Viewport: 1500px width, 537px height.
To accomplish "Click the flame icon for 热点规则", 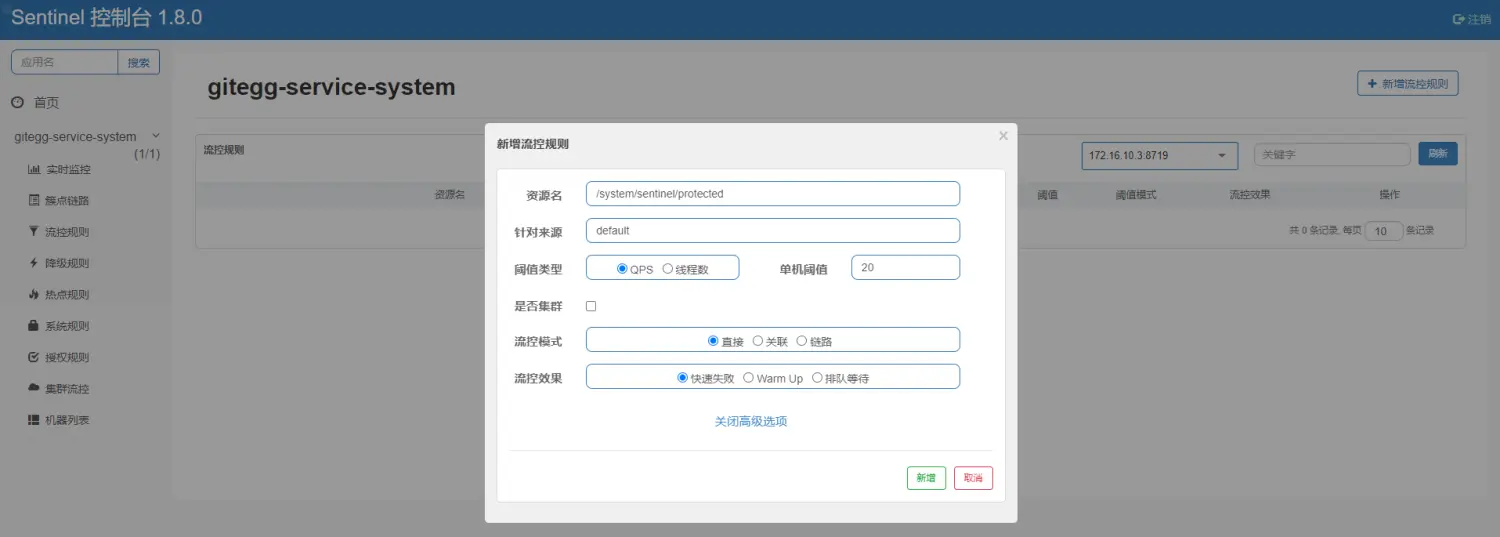I will pyautogui.click(x=34, y=295).
